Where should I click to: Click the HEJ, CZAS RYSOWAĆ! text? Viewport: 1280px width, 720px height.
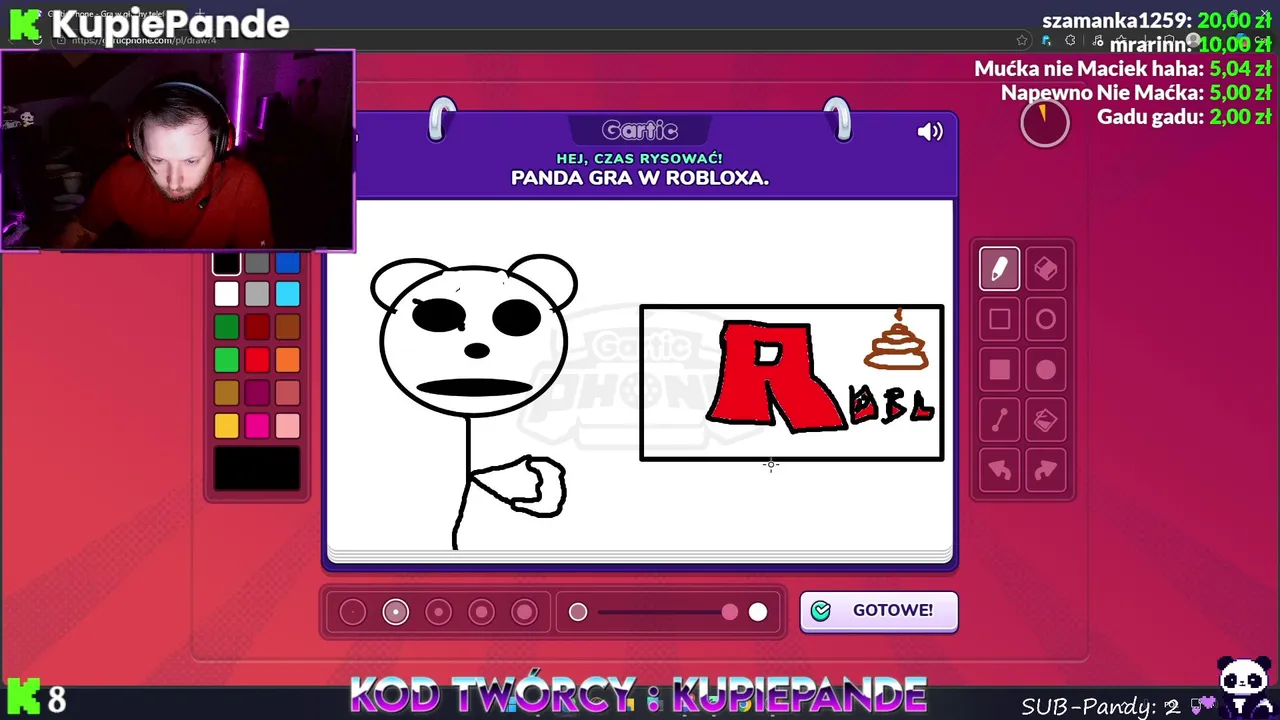[640, 158]
